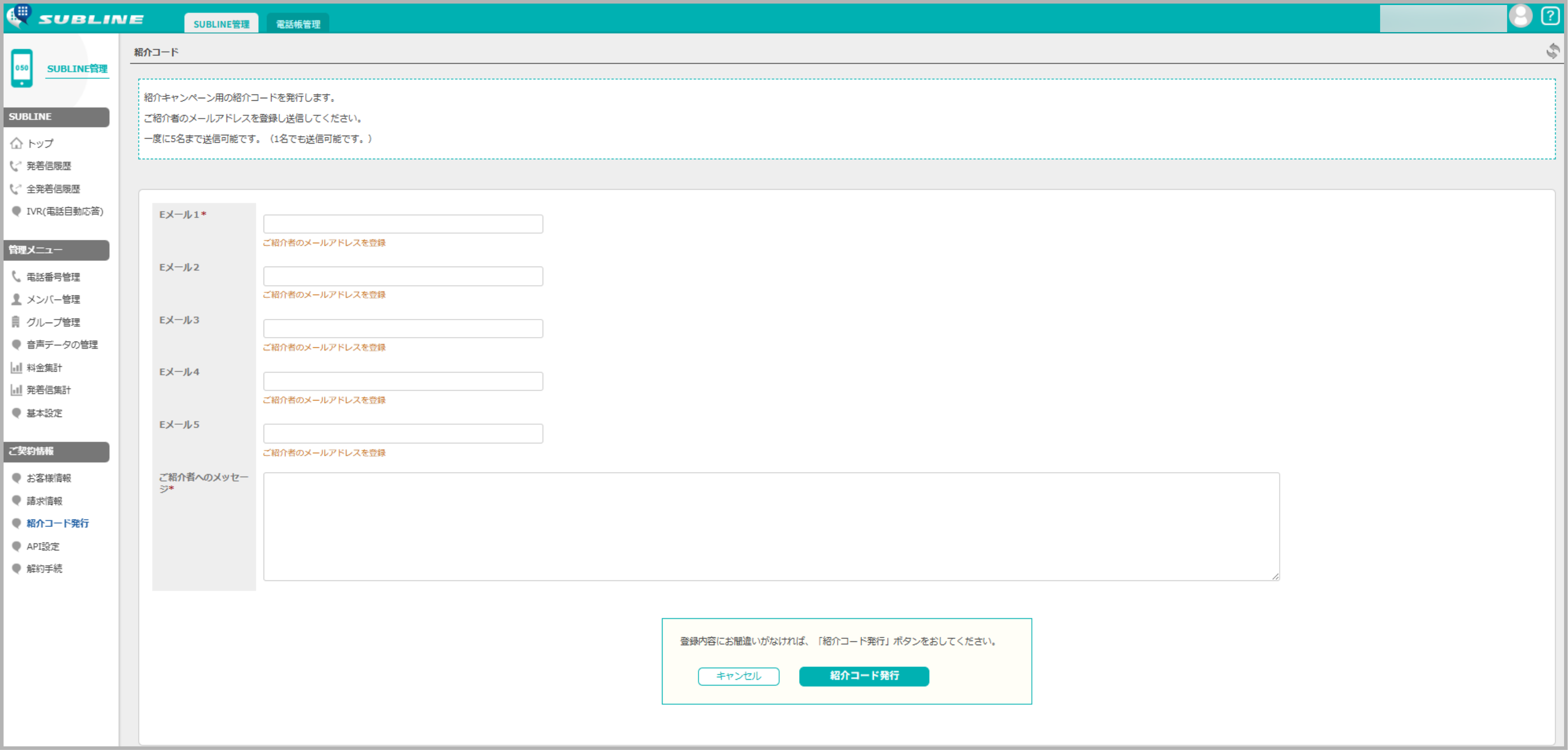Viewport: 1568px width, 750px height.
Task: Click the refresh arrows icon
Action: (x=1552, y=51)
